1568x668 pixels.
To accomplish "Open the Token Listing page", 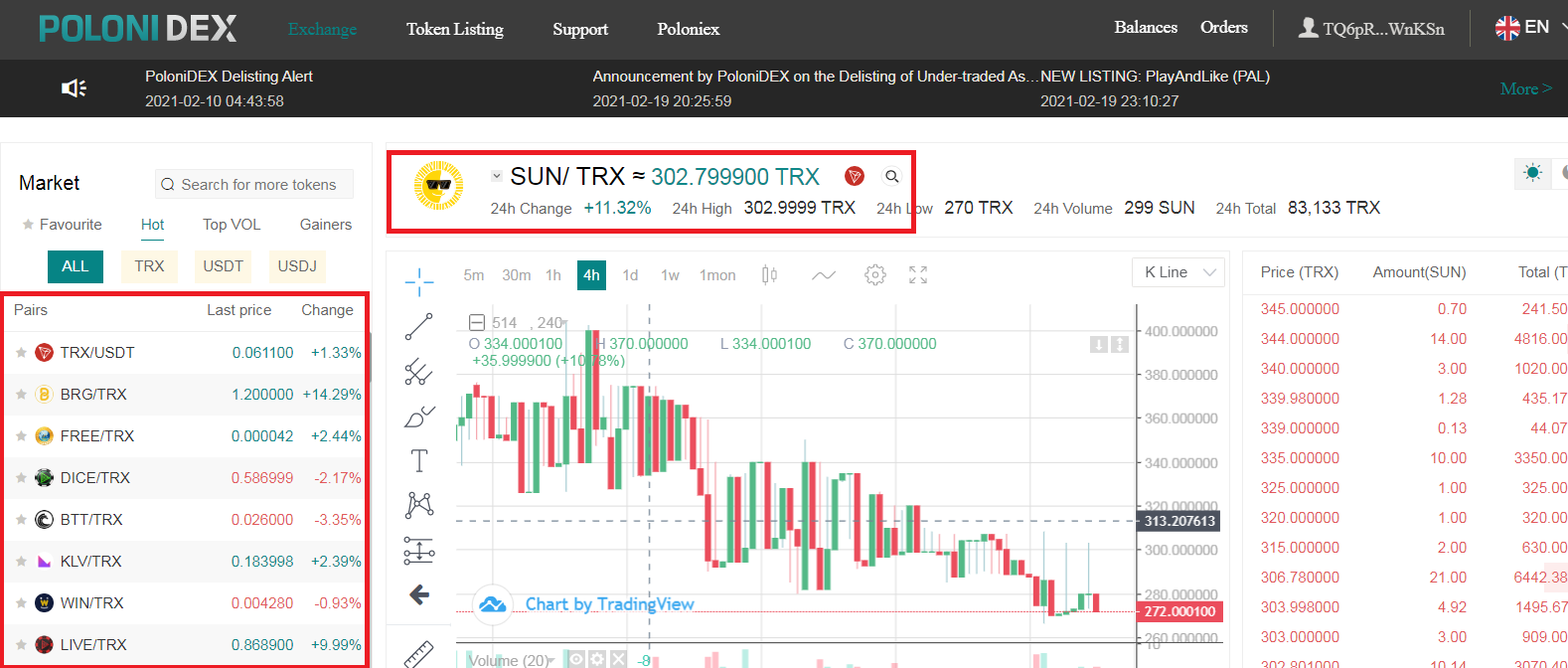I will point(455,30).
